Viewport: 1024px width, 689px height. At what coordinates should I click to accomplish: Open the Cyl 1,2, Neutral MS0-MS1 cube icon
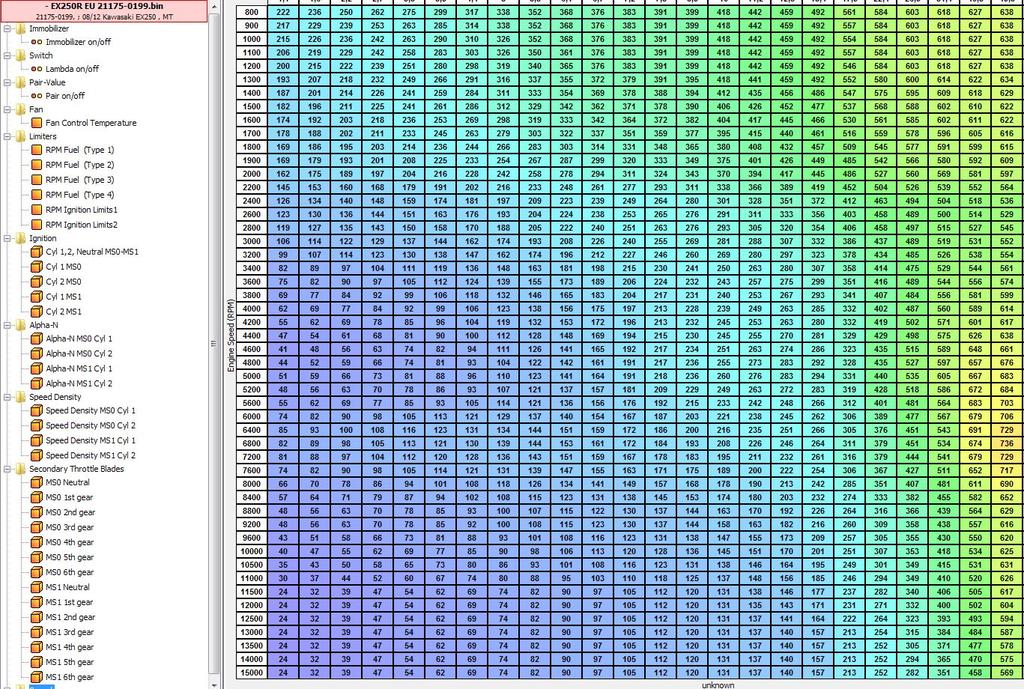37,251
